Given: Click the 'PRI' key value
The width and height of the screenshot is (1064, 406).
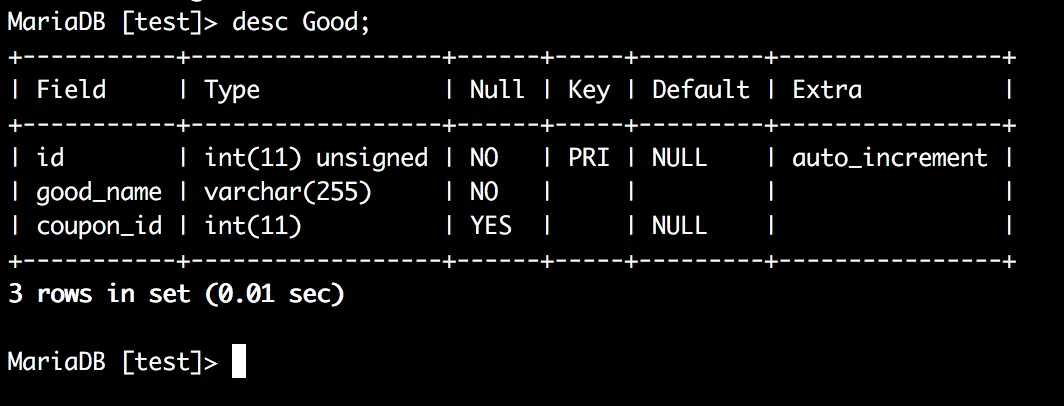Looking at the screenshot, I should (x=589, y=158).
